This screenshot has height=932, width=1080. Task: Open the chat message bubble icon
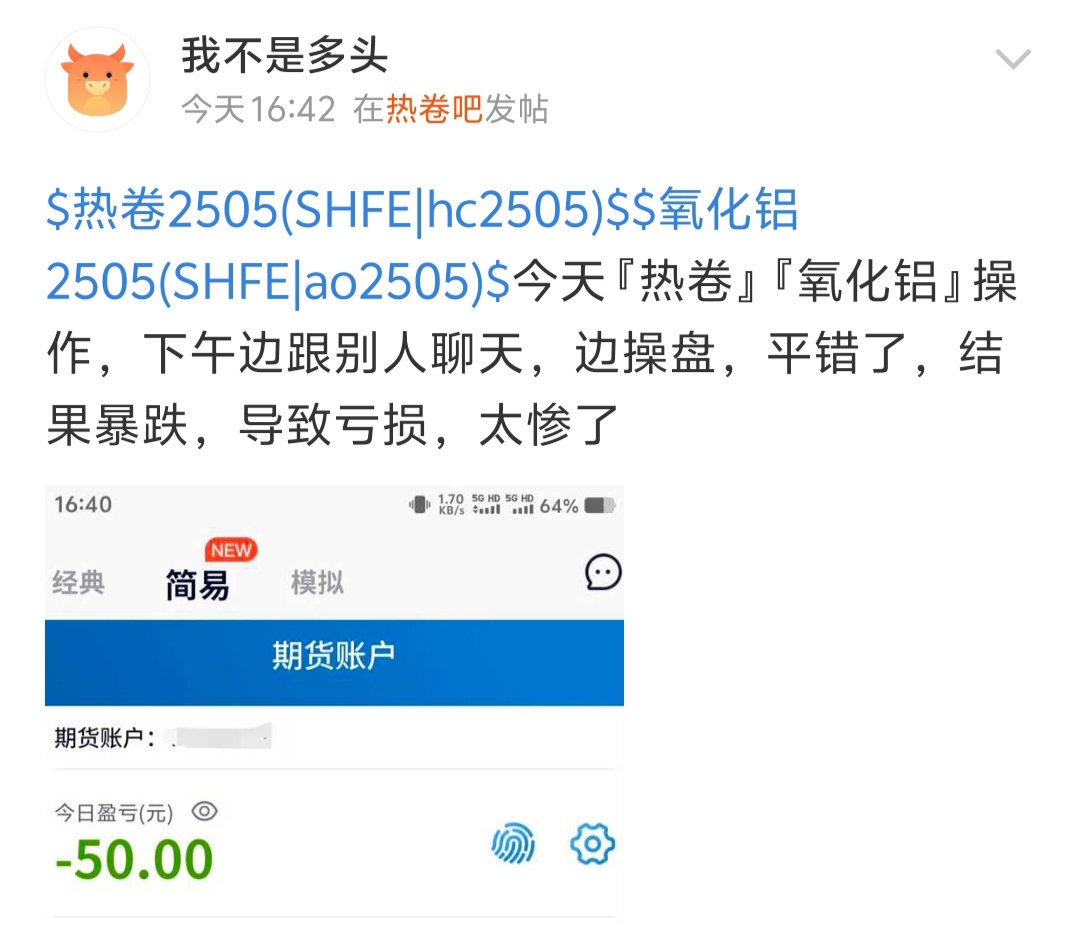603,572
